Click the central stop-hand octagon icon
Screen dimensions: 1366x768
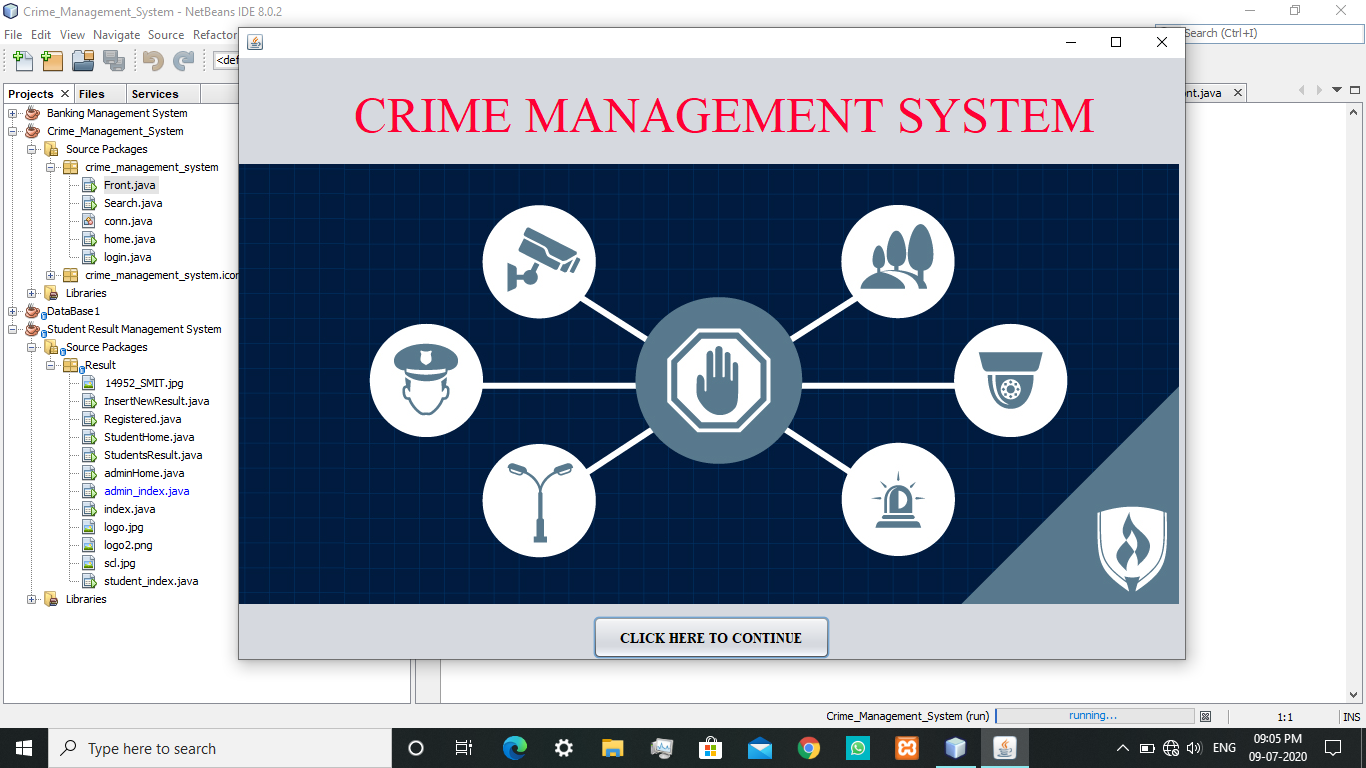[x=719, y=381]
